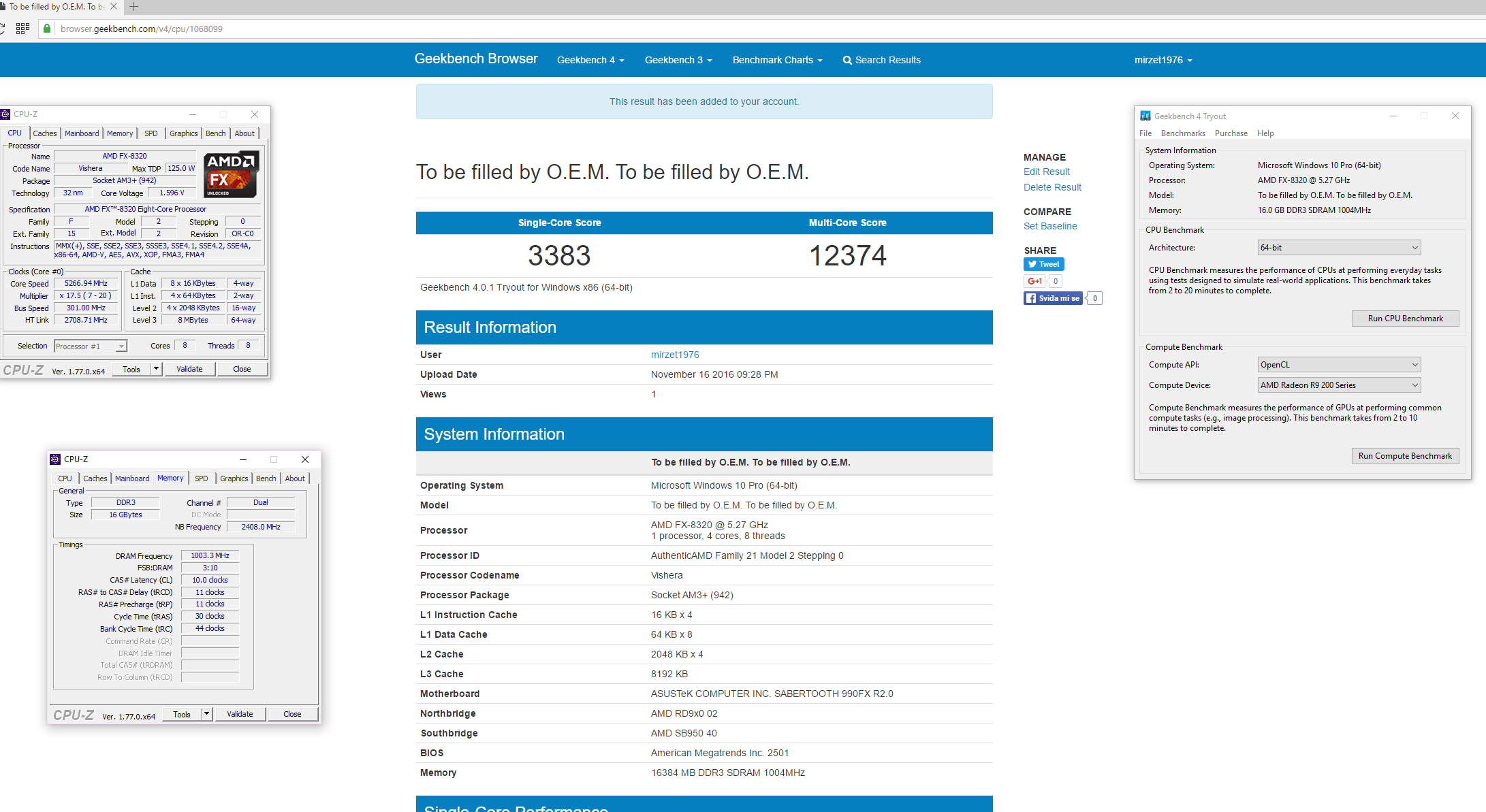The image size is (1486, 812).
Task: Open Memory tab in upper CPU-Z window
Action: (x=120, y=133)
